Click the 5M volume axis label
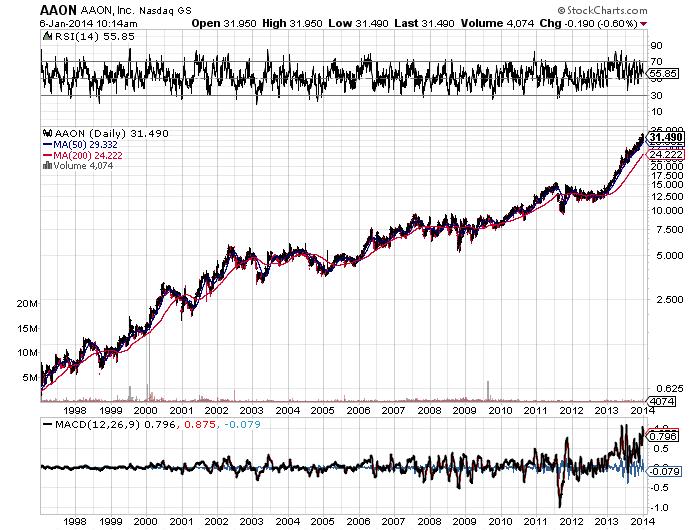 coord(30,378)
